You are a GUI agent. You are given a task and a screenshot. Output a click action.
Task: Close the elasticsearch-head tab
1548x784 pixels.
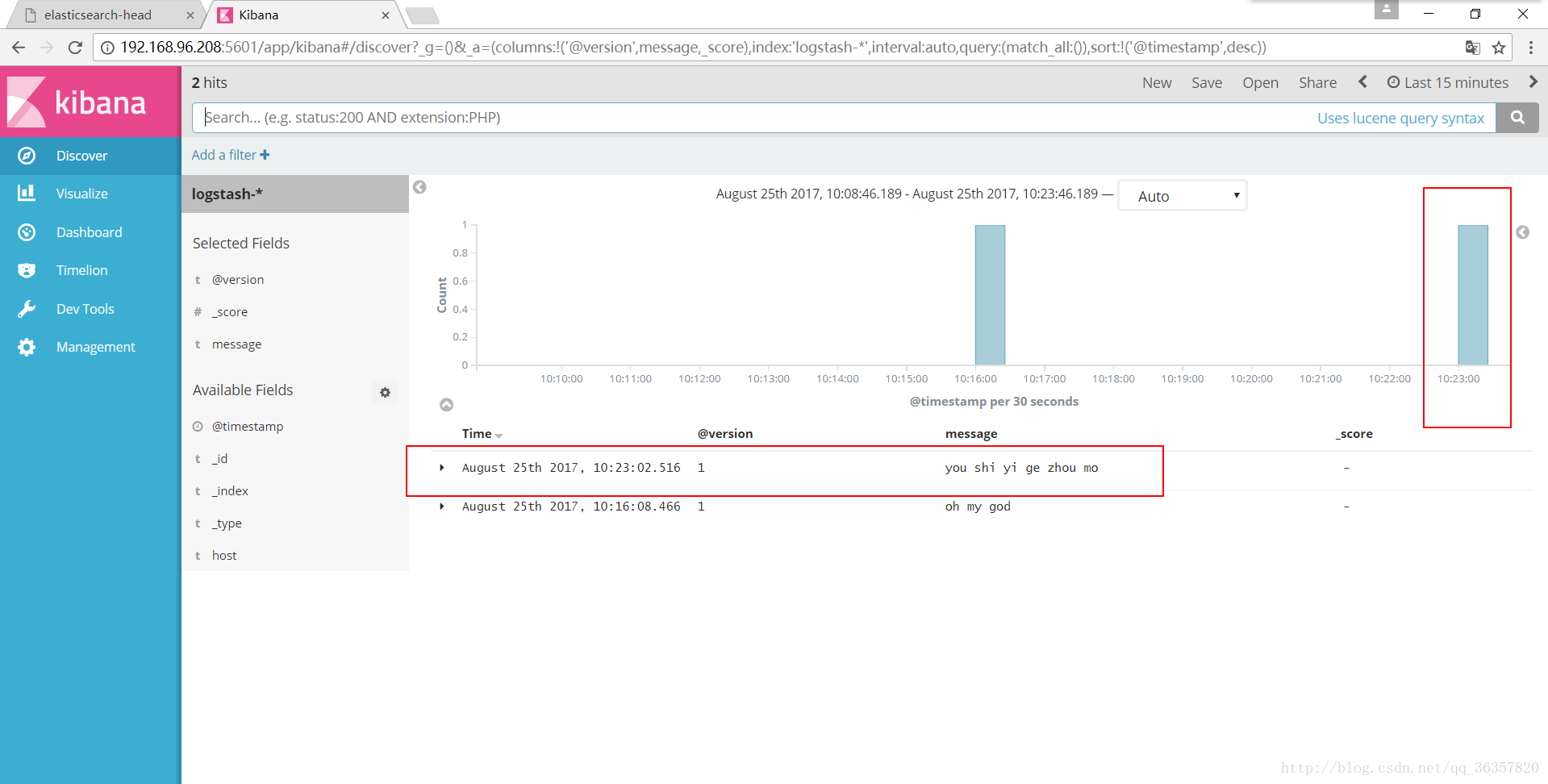190,15
